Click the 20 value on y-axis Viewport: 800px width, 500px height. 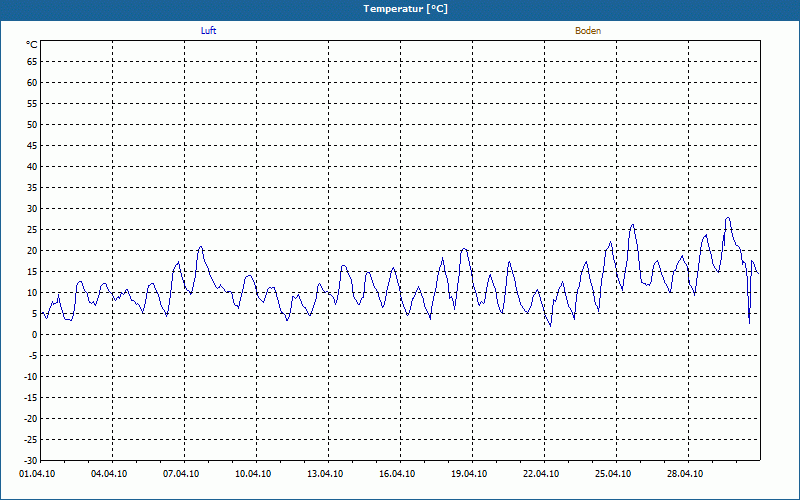click(32, 251)
